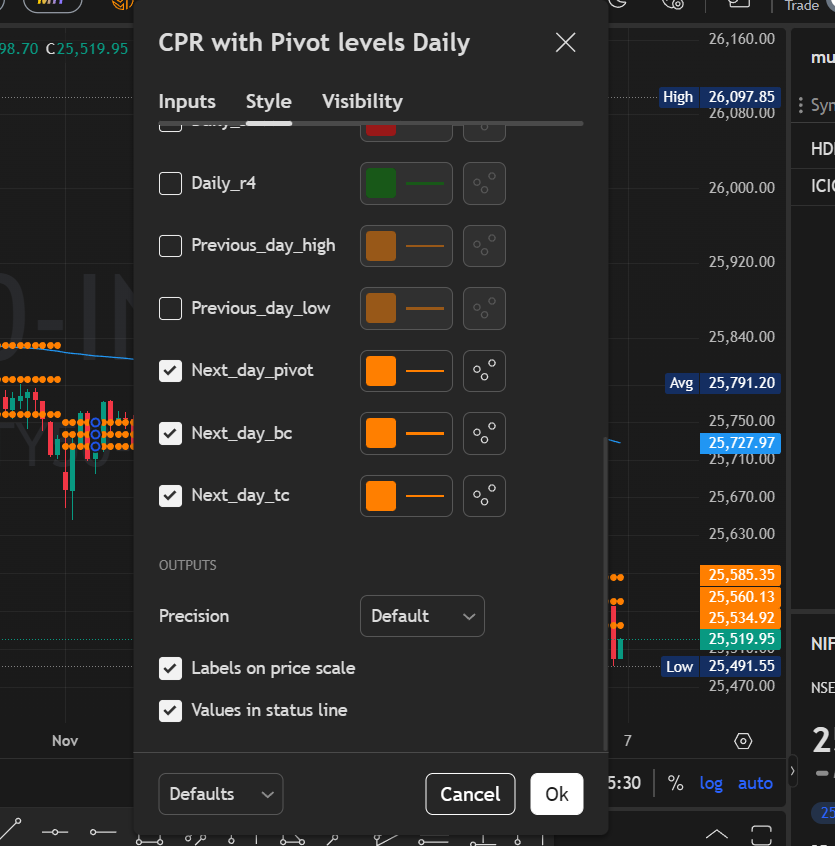Collapse the bottom panel with the up chevron

[717, 833]
